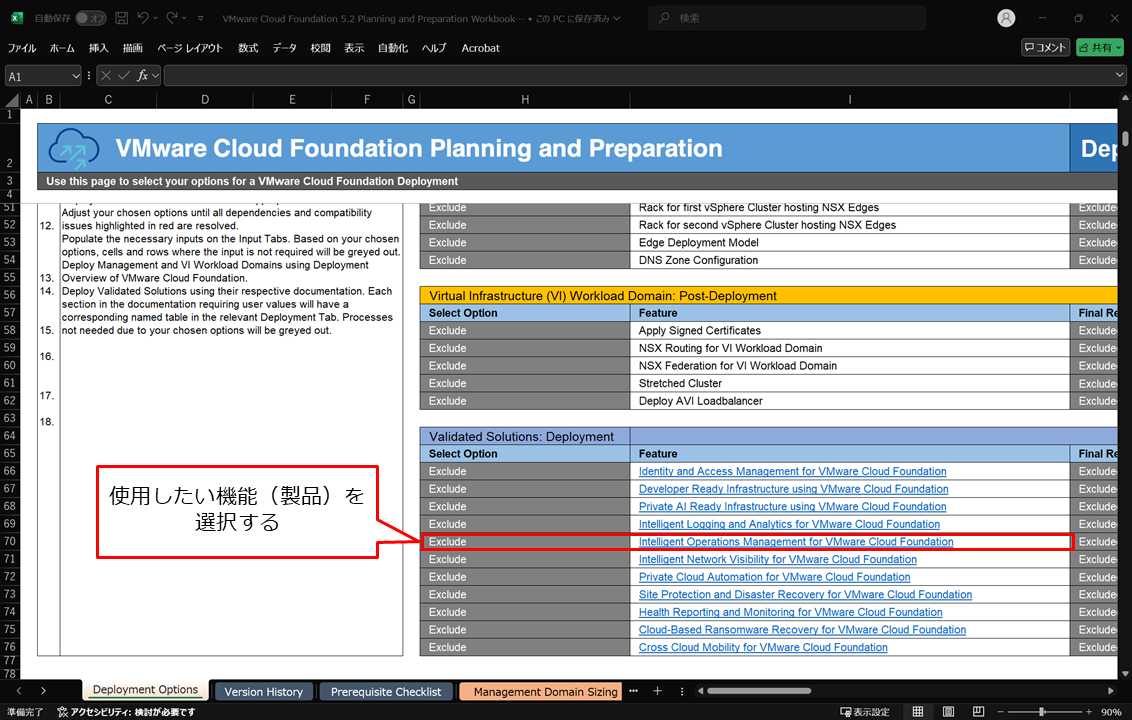The width and height of the screenshot is (1132, 720).
Task: Open Private AI Ready Infrastructure link
Action: (x=792, y=506)
